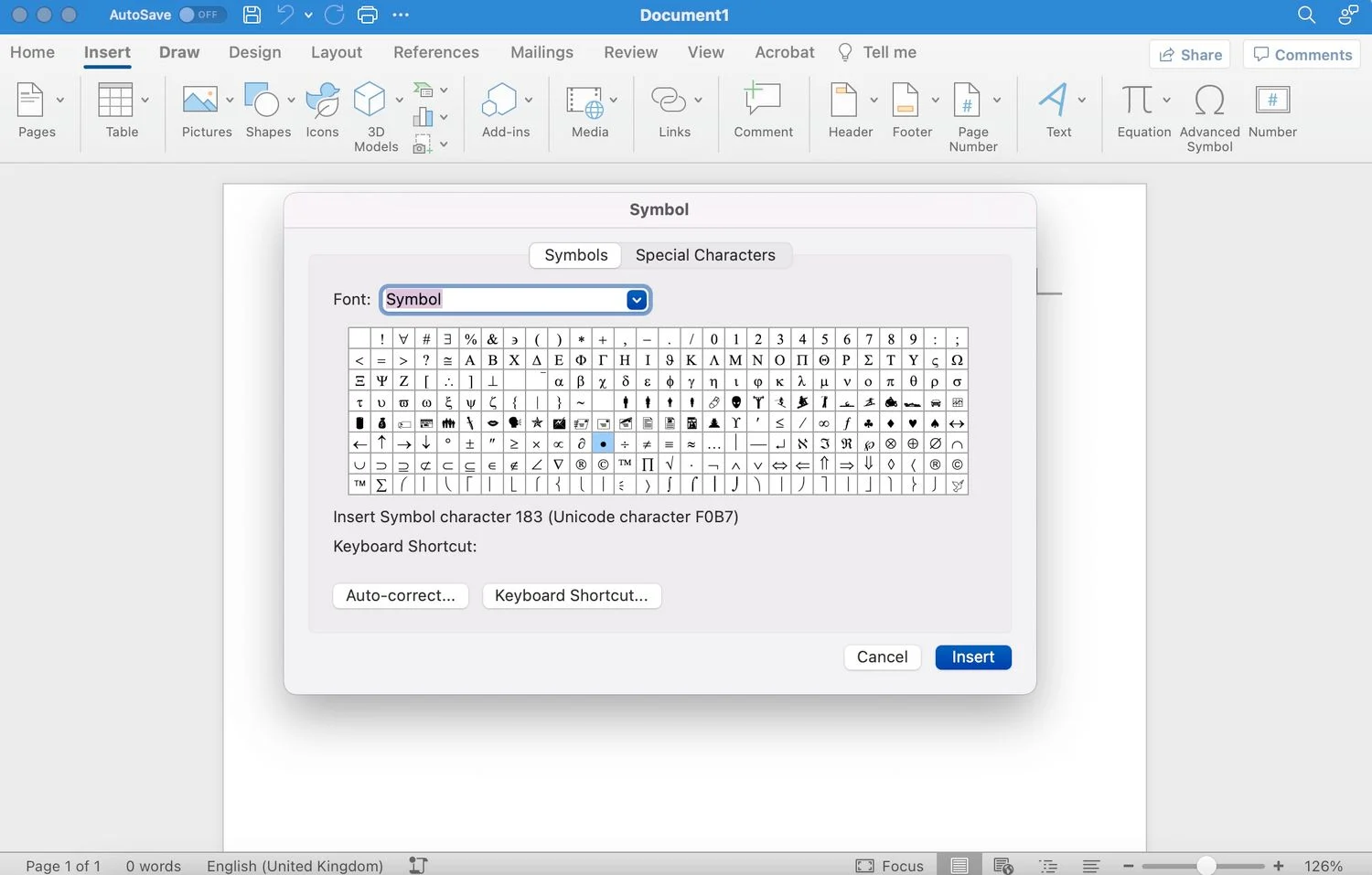The image size is (1372, 875).
Task: Click the Equation pi icon
Action: [x=1137, y=100]
